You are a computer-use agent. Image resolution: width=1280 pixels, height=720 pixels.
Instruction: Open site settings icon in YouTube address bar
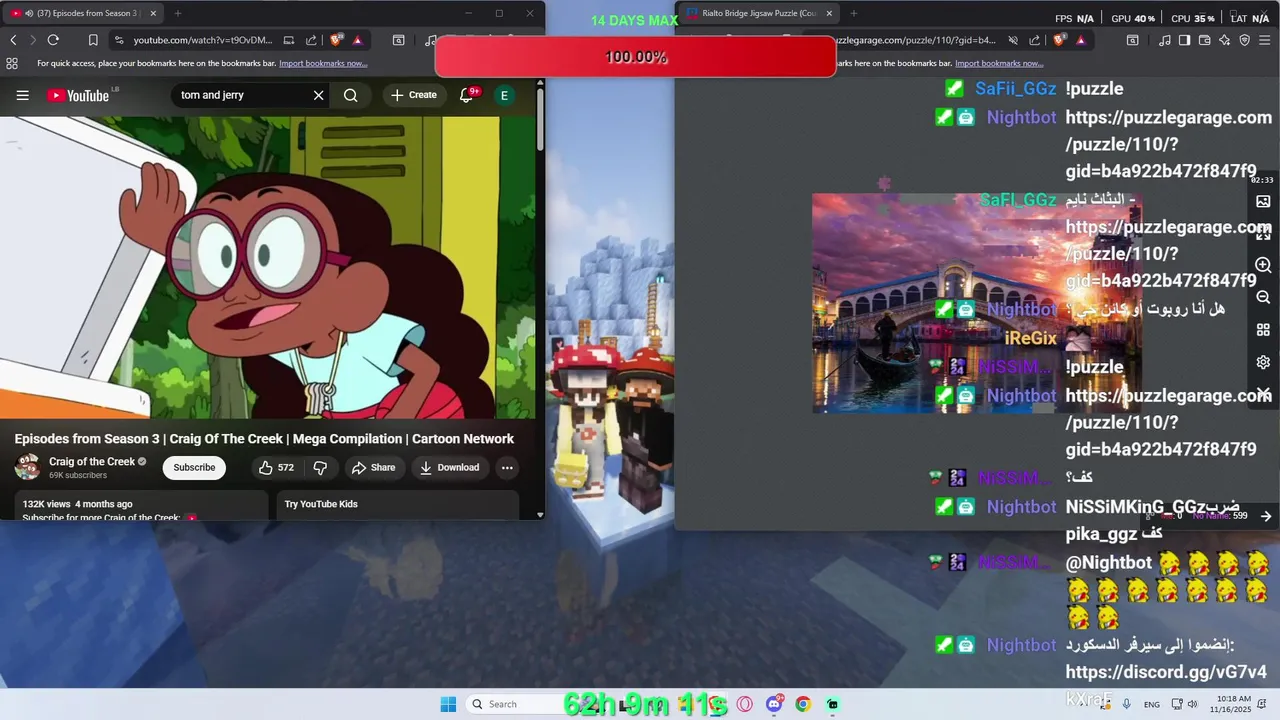point(119,40)
